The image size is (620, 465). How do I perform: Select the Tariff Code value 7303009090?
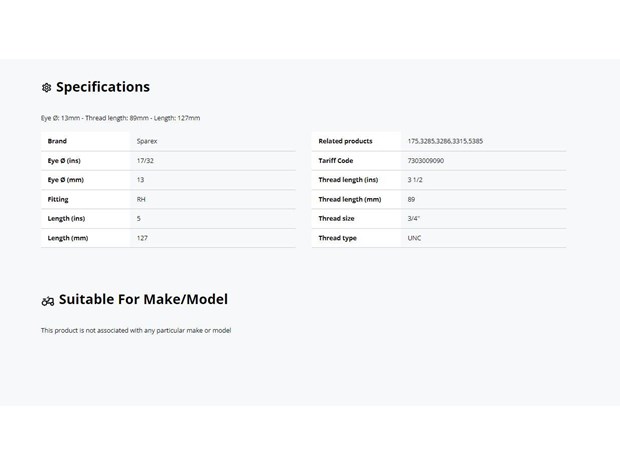click(425, 161)
